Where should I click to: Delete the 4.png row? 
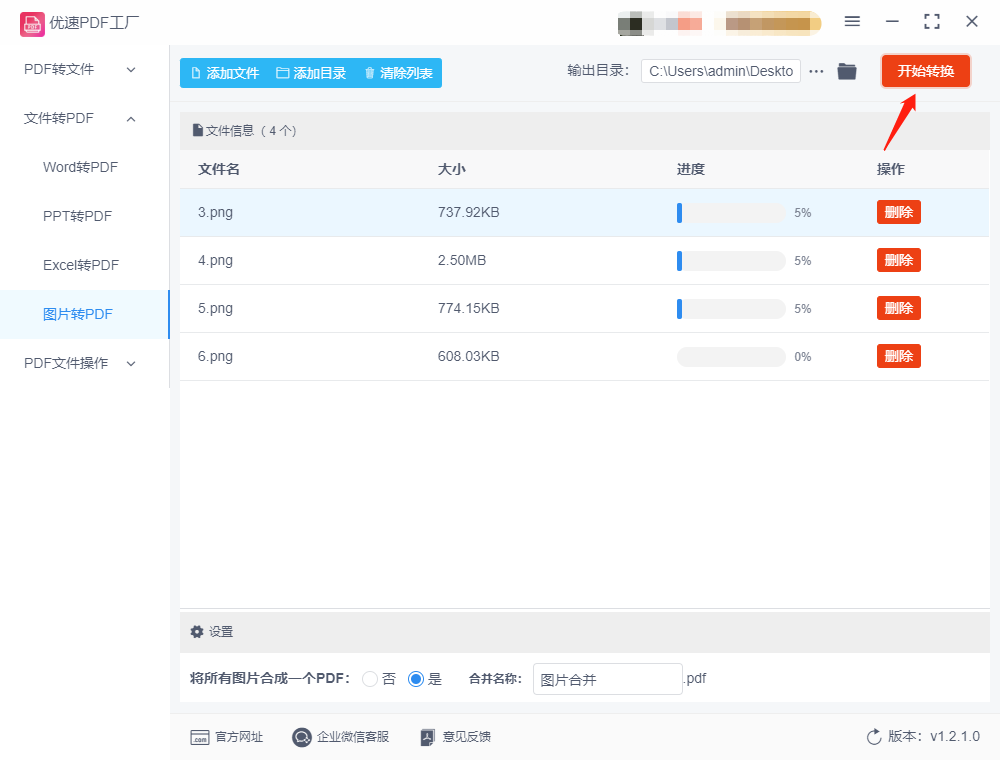click(x=899, y=260)
